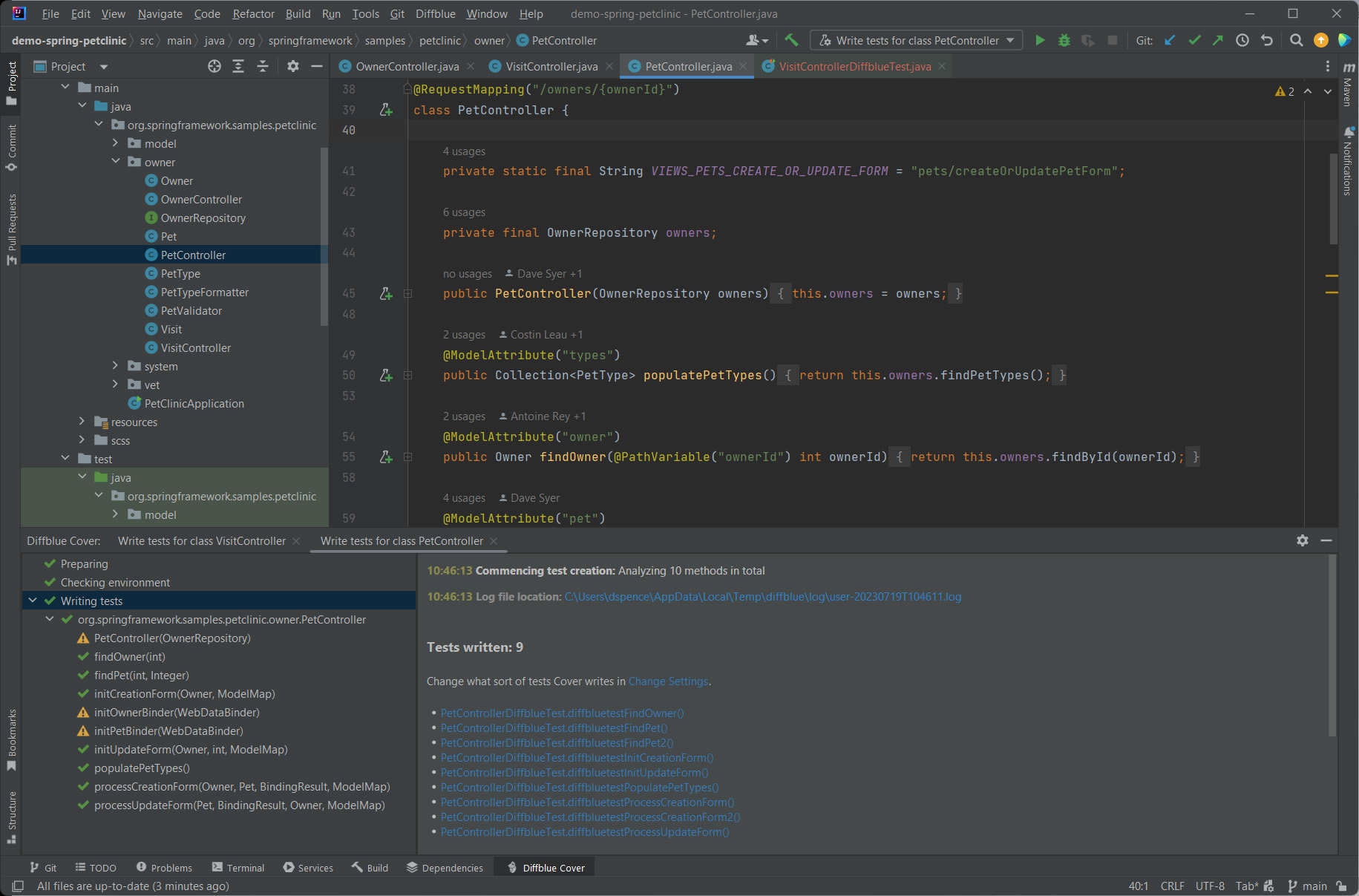Switch to the OwnerController.java editor tab
1359x896 pixels.
tap(407, 67)
